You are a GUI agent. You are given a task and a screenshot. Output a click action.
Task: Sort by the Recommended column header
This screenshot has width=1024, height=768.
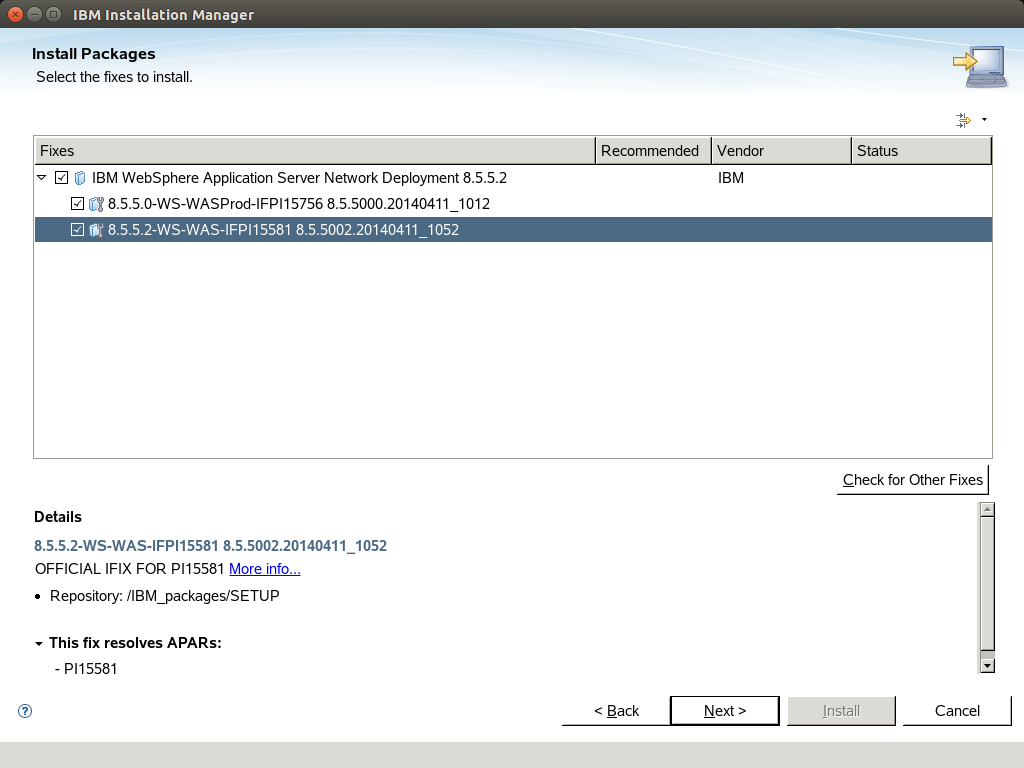click(x=653, y=151)
